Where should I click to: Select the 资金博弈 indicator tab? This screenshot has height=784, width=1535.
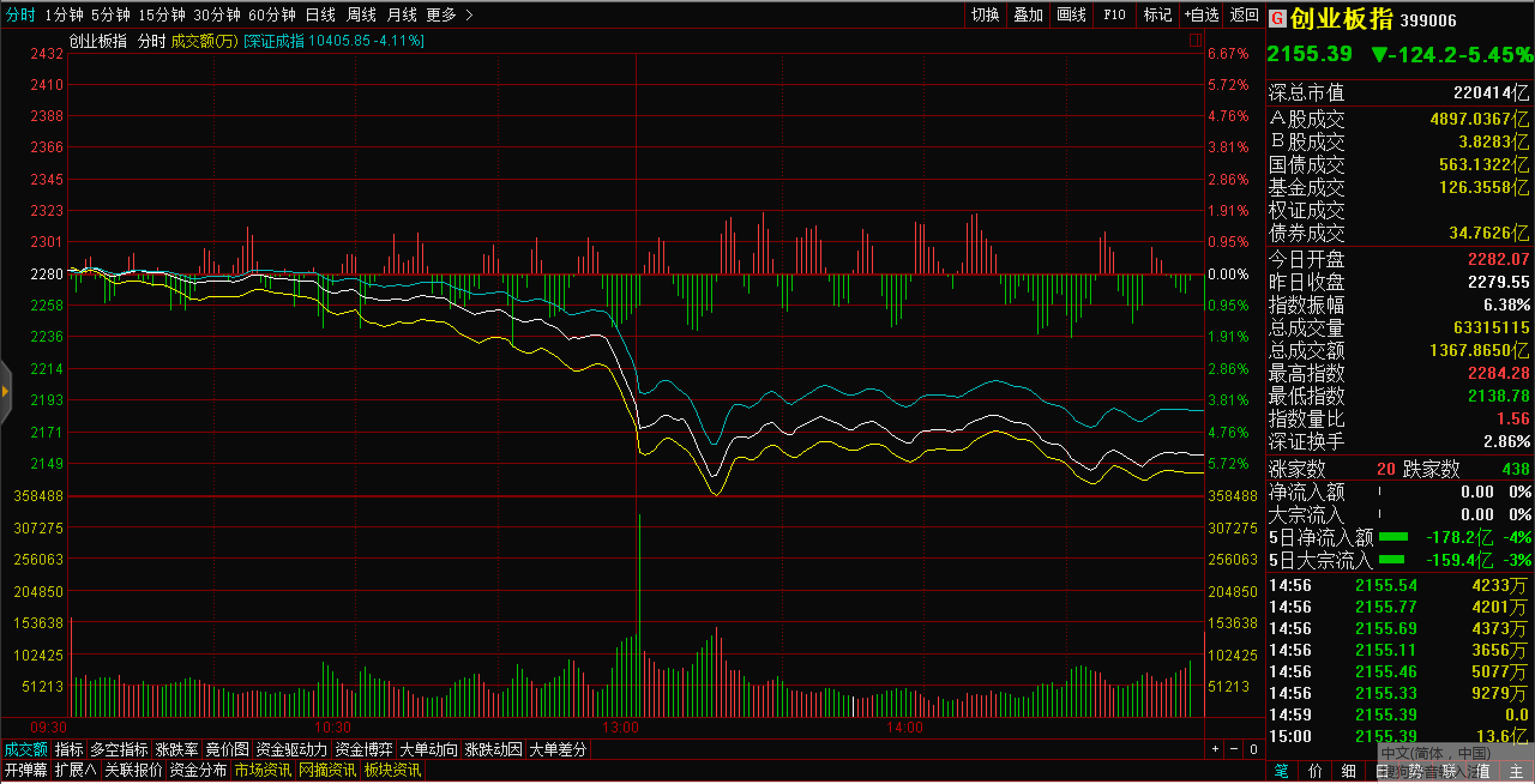pos(363,749)
